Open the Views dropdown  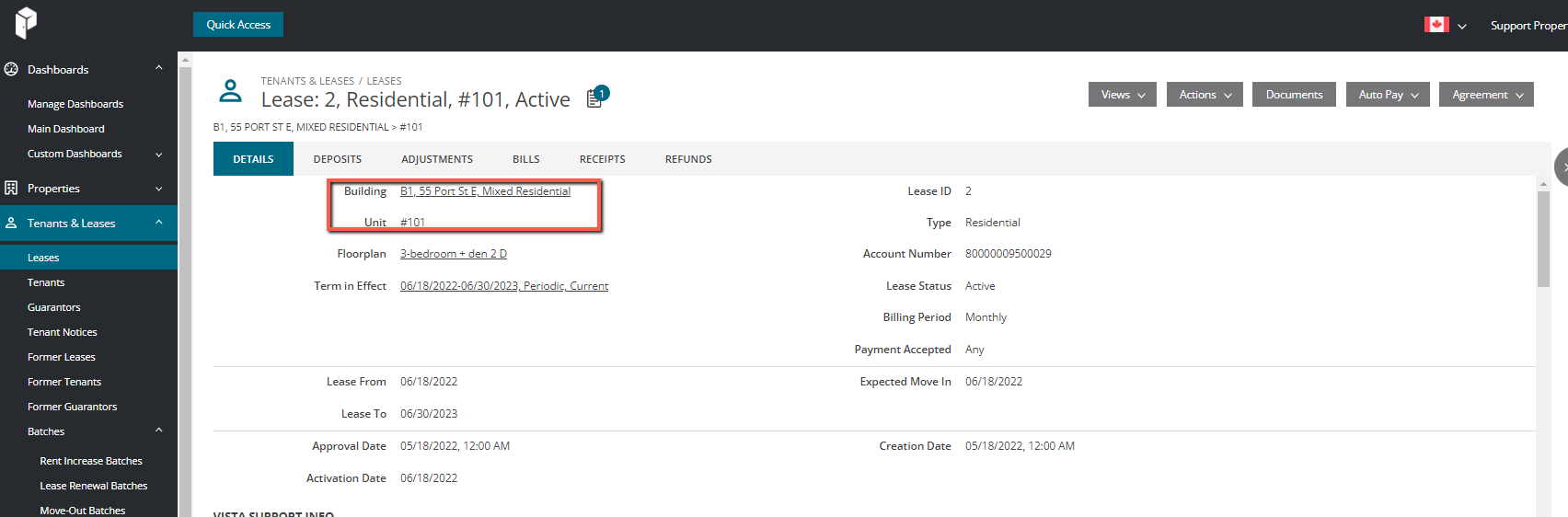(x=1123, y=95)
